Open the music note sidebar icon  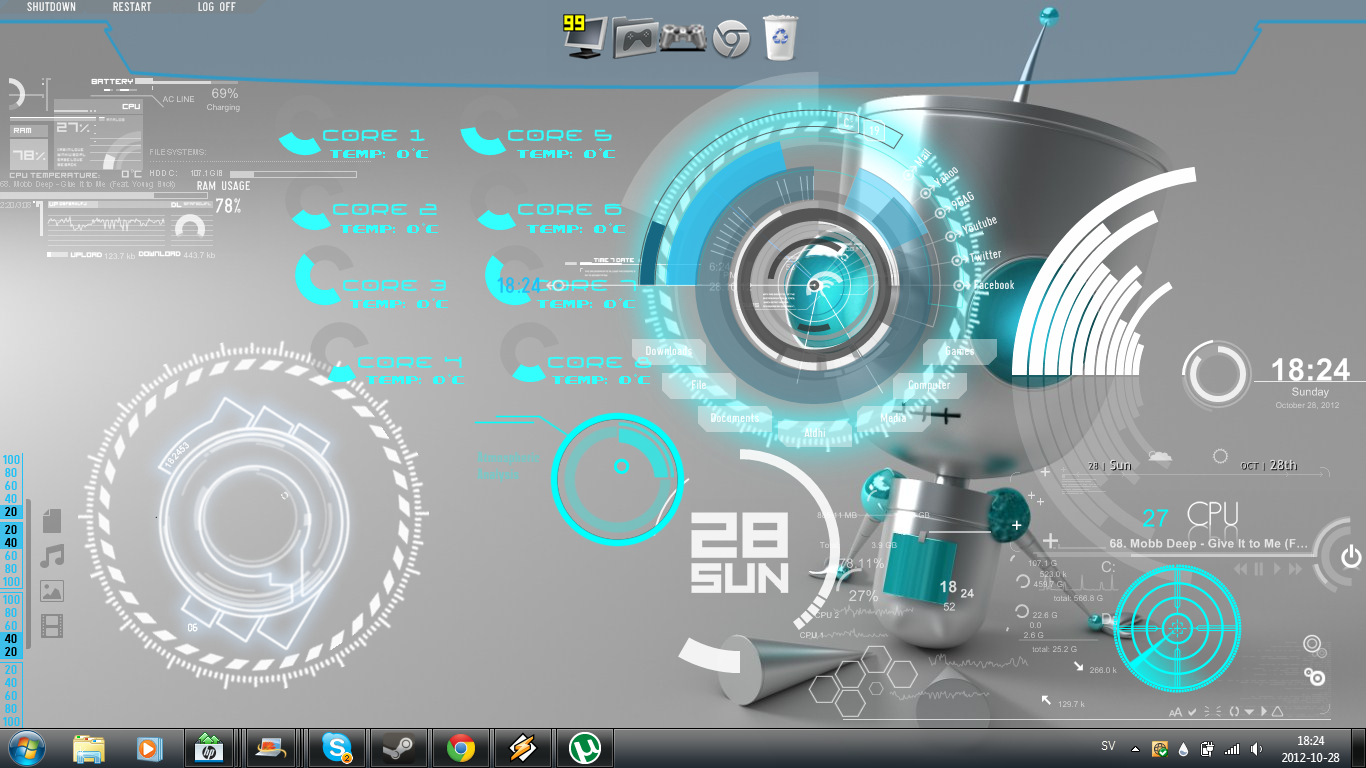point(52,557)
